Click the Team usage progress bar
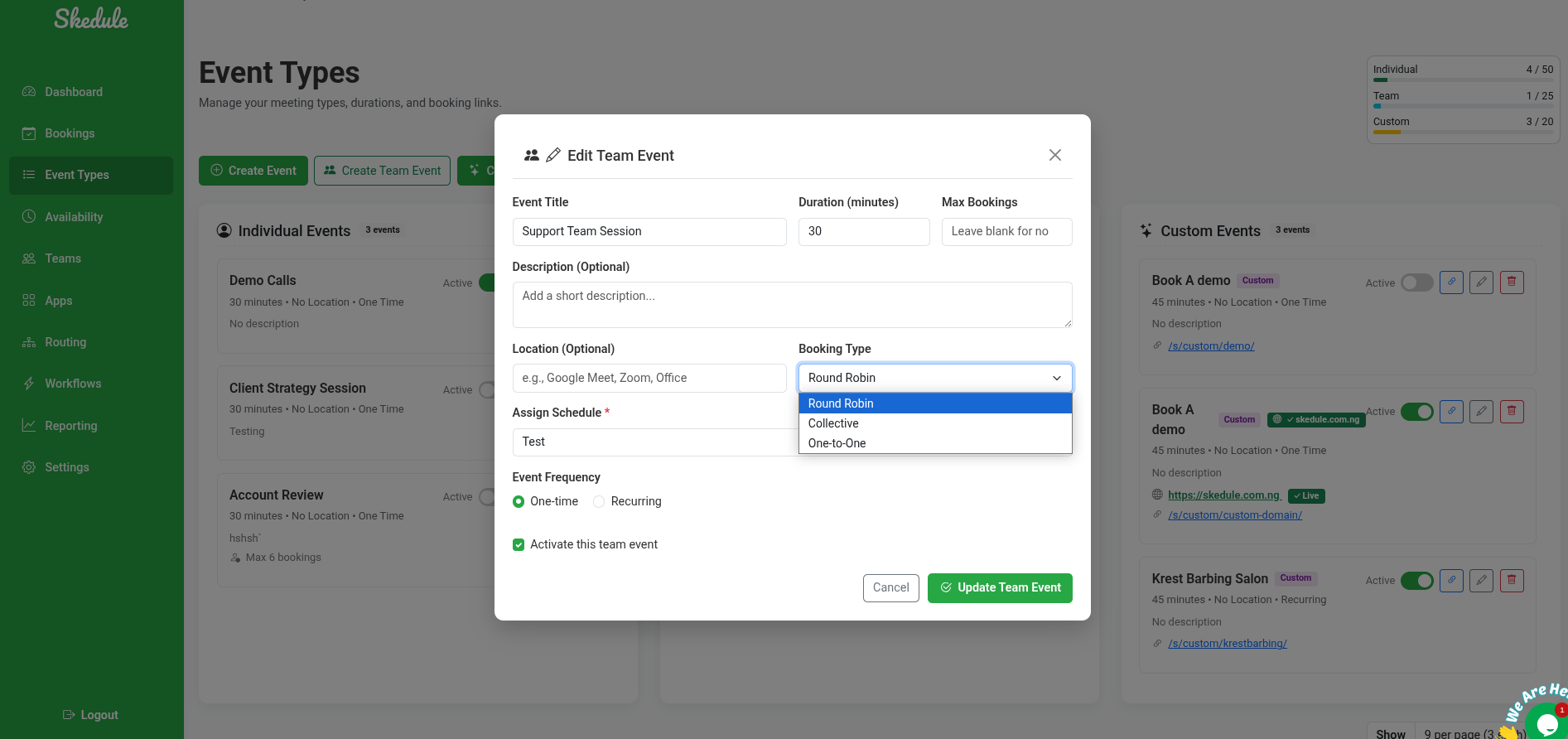Viewport: 1568px width, 739px height. tap(1464, 106)
